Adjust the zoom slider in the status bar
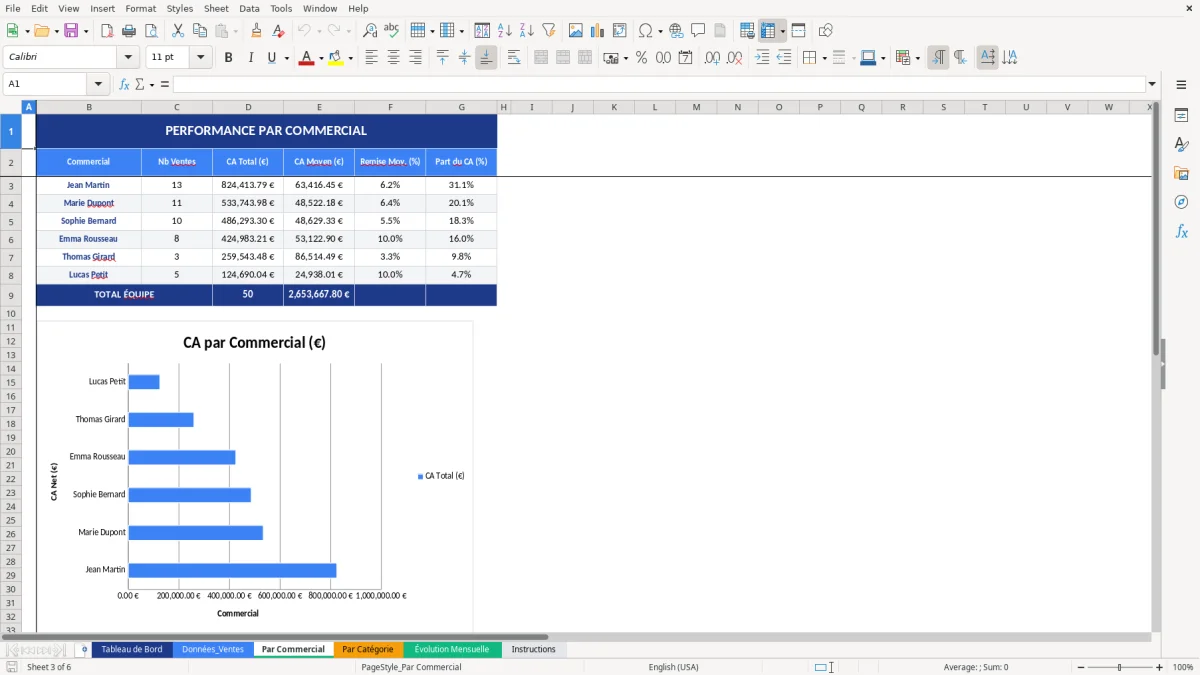1200x675 pixels. pos(1117,667)
